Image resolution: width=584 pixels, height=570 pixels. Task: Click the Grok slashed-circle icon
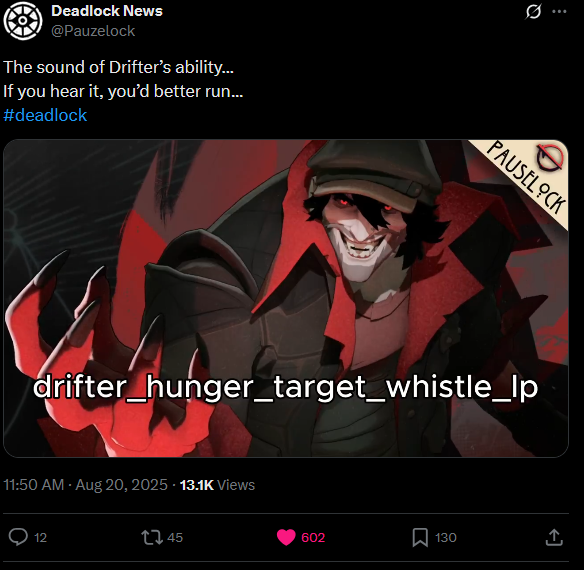point(533,12)
